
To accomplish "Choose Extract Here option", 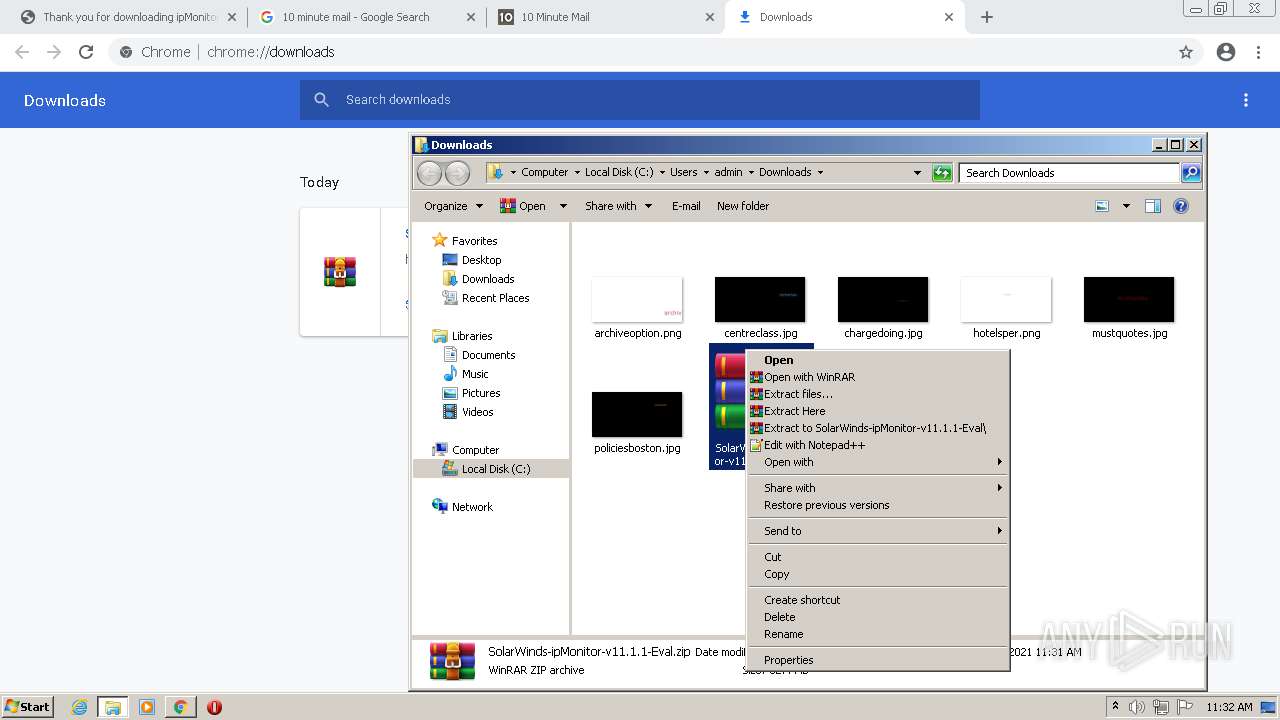I will click(879, 411).
